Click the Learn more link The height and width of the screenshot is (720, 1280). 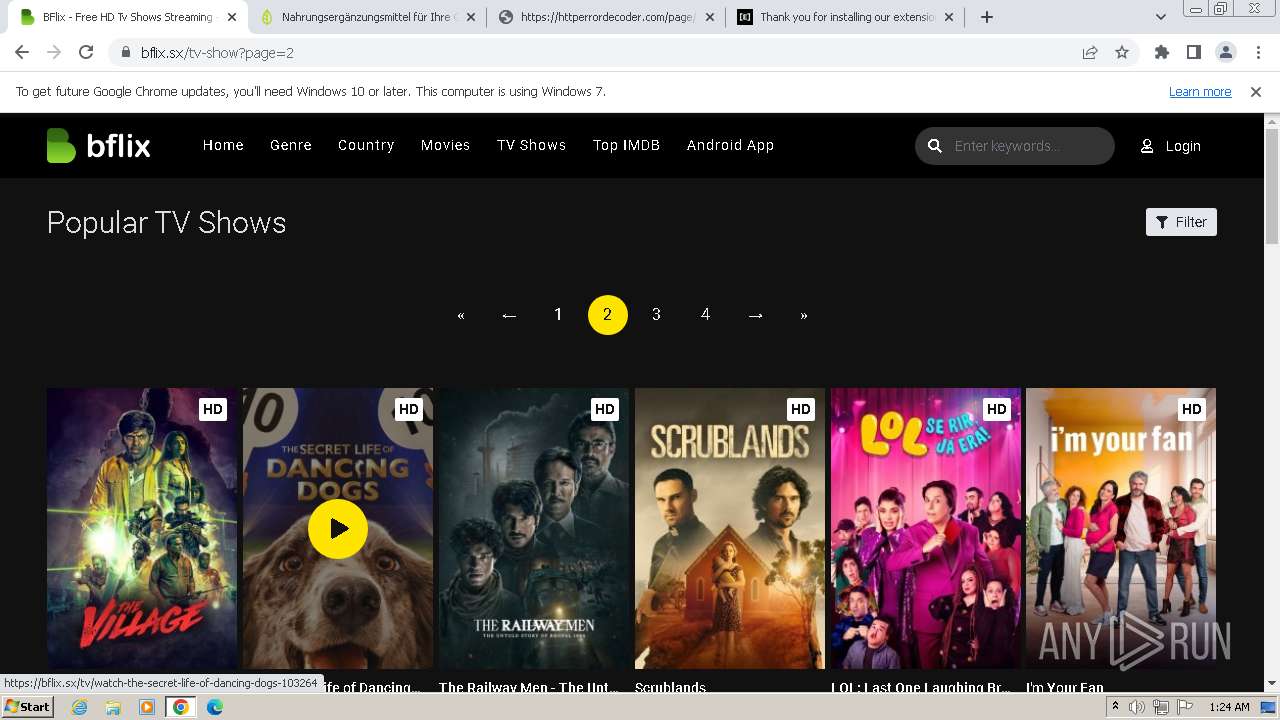[x=1200, y=92]
